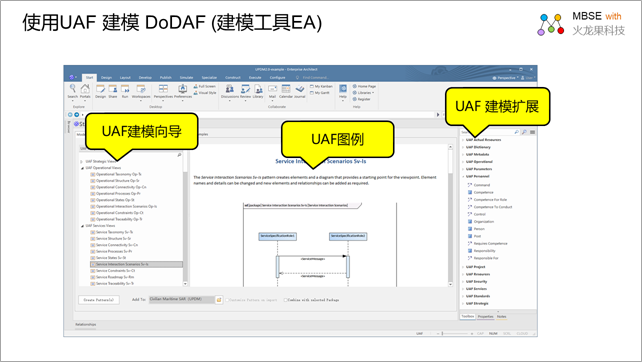Image resolution: width=642 pixels, height=362 pixels.
Task: Check Combine with selected Package option
Action: (x=285, y=300)
